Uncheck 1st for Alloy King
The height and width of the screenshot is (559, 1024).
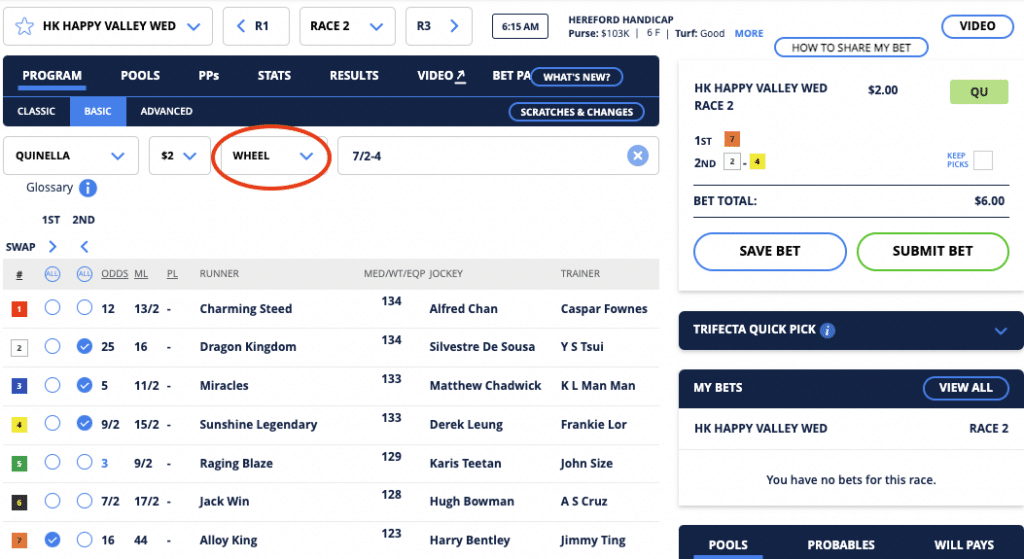pos(52,540)
